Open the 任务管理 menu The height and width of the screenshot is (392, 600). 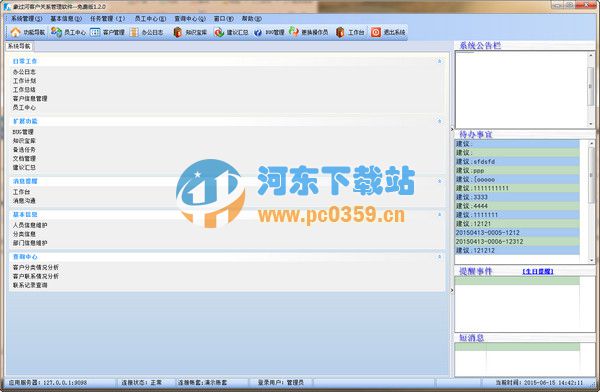108,18
